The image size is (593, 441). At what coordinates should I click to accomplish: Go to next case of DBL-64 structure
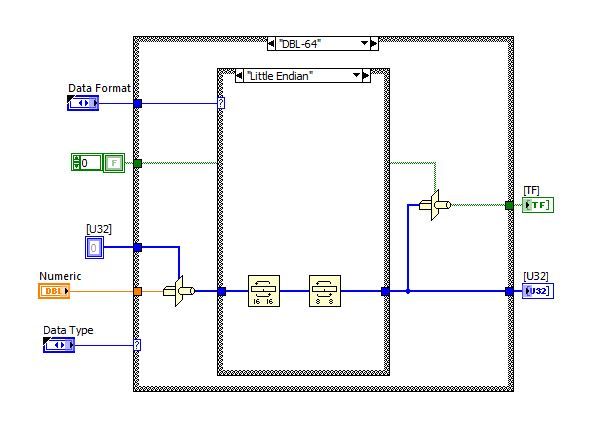tap(374, 44)
